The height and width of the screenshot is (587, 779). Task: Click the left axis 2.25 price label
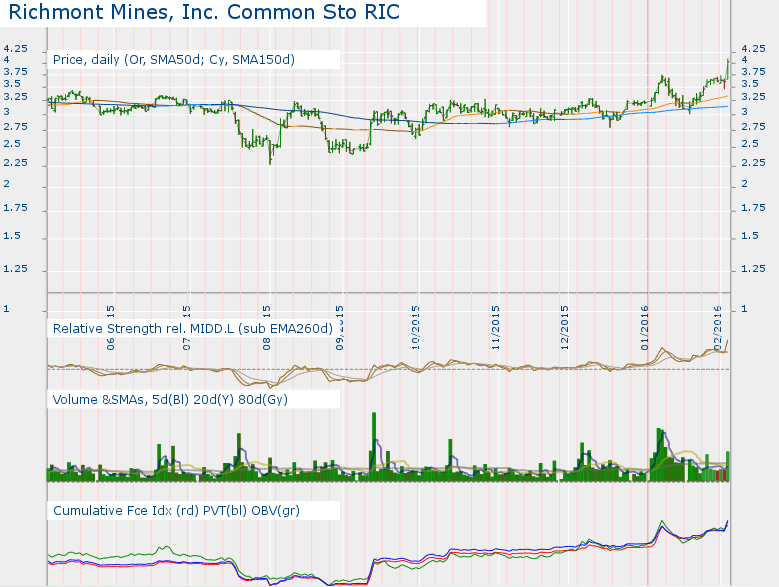click(x=15, y=163)
